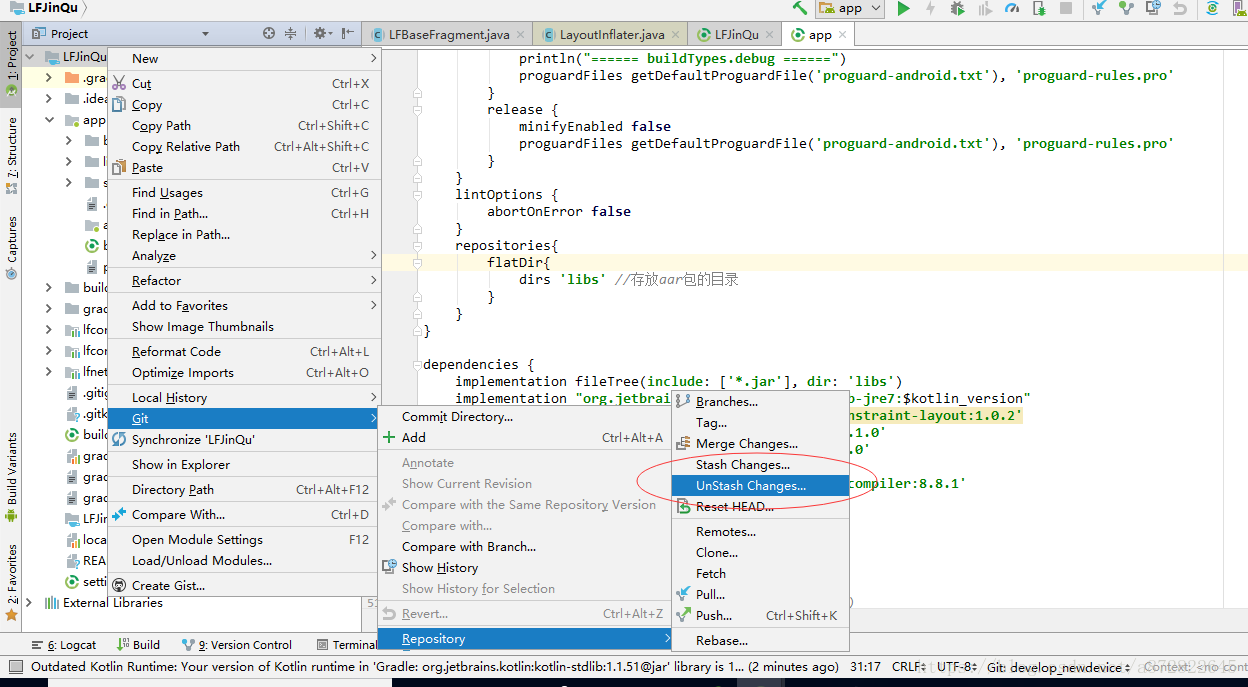Open the New submenu
The width and height of the screenshot is (1248, 687).
point(244,58)
